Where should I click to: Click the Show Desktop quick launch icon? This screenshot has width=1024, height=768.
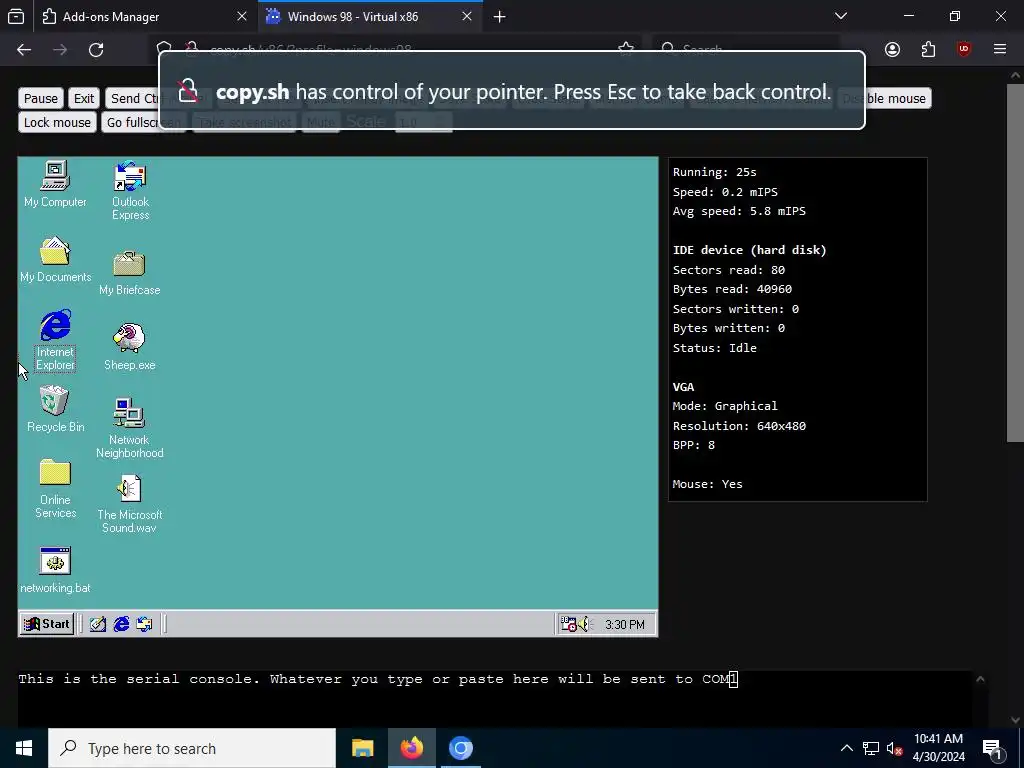point(98,624)
